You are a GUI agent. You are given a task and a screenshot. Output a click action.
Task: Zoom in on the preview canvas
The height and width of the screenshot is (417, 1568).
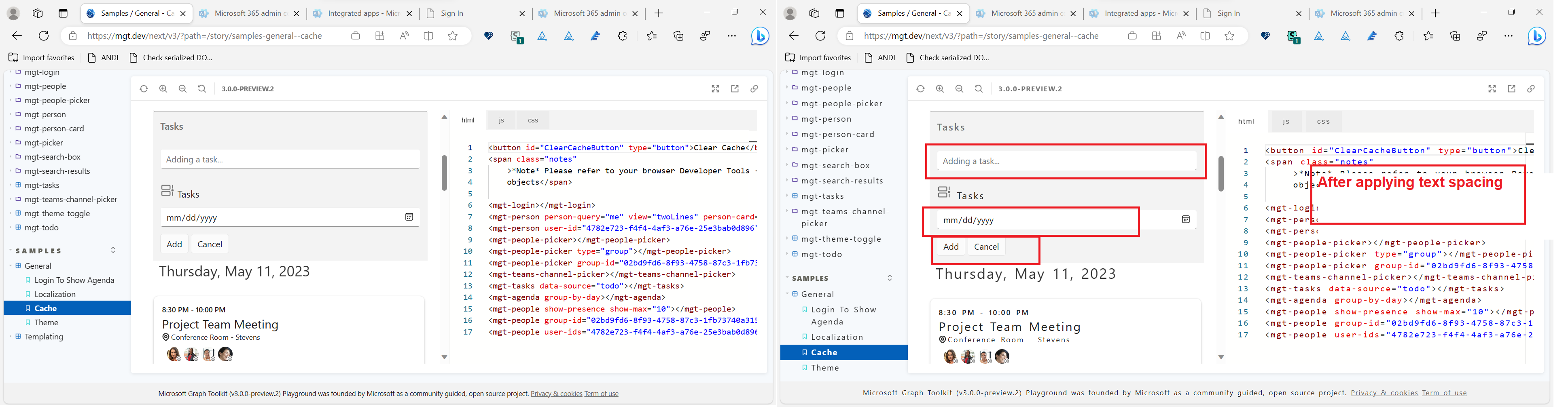(163, 88)
